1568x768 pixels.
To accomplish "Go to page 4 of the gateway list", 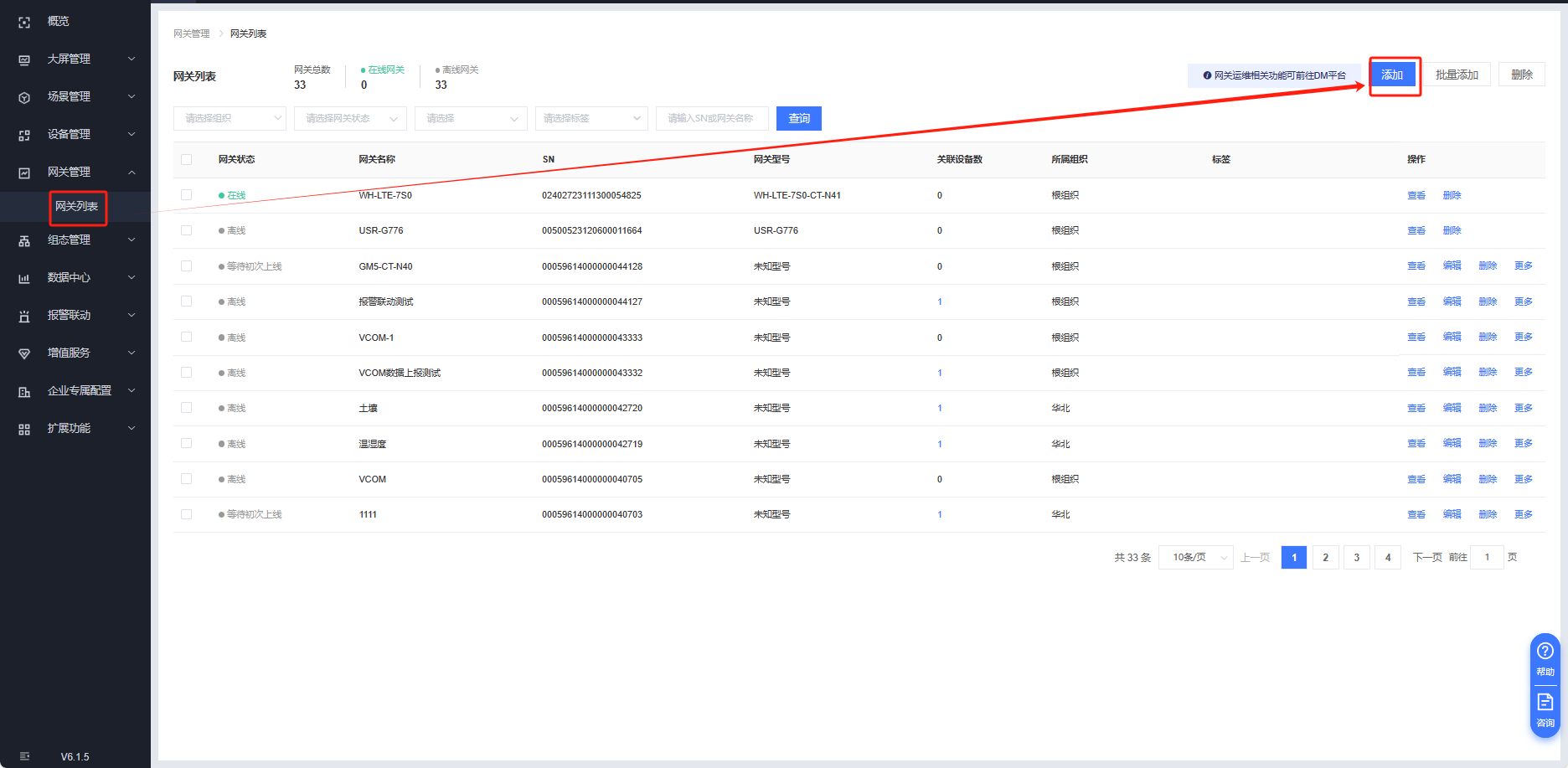I will tap(1388, 557).
